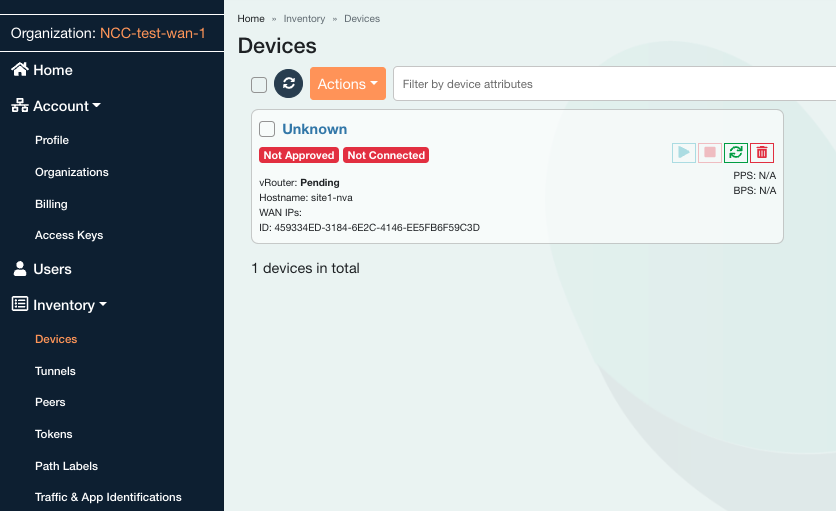Click the stop device square icon

[x=710, y=152]
